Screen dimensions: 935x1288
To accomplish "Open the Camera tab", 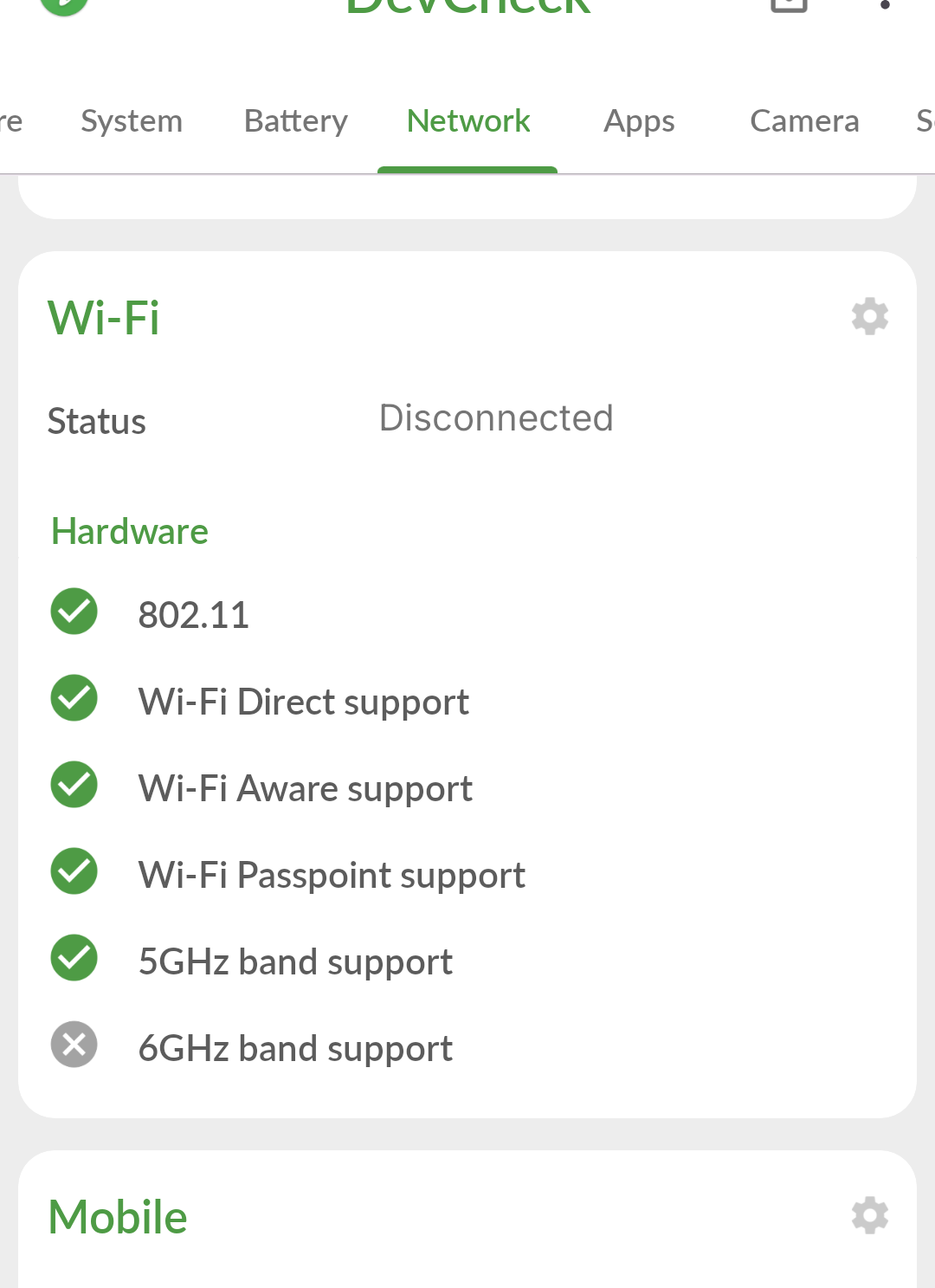I will click(x=804, y=121).
